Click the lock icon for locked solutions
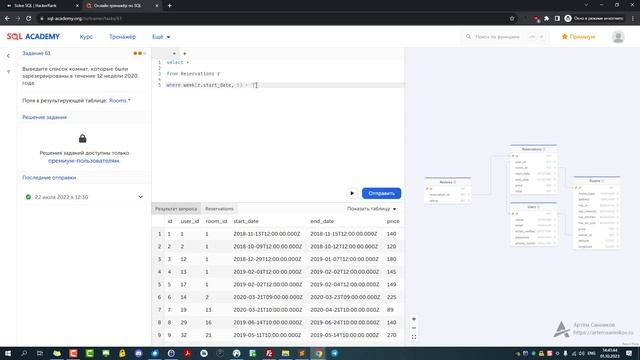The image size is (640, 360). 82,138
